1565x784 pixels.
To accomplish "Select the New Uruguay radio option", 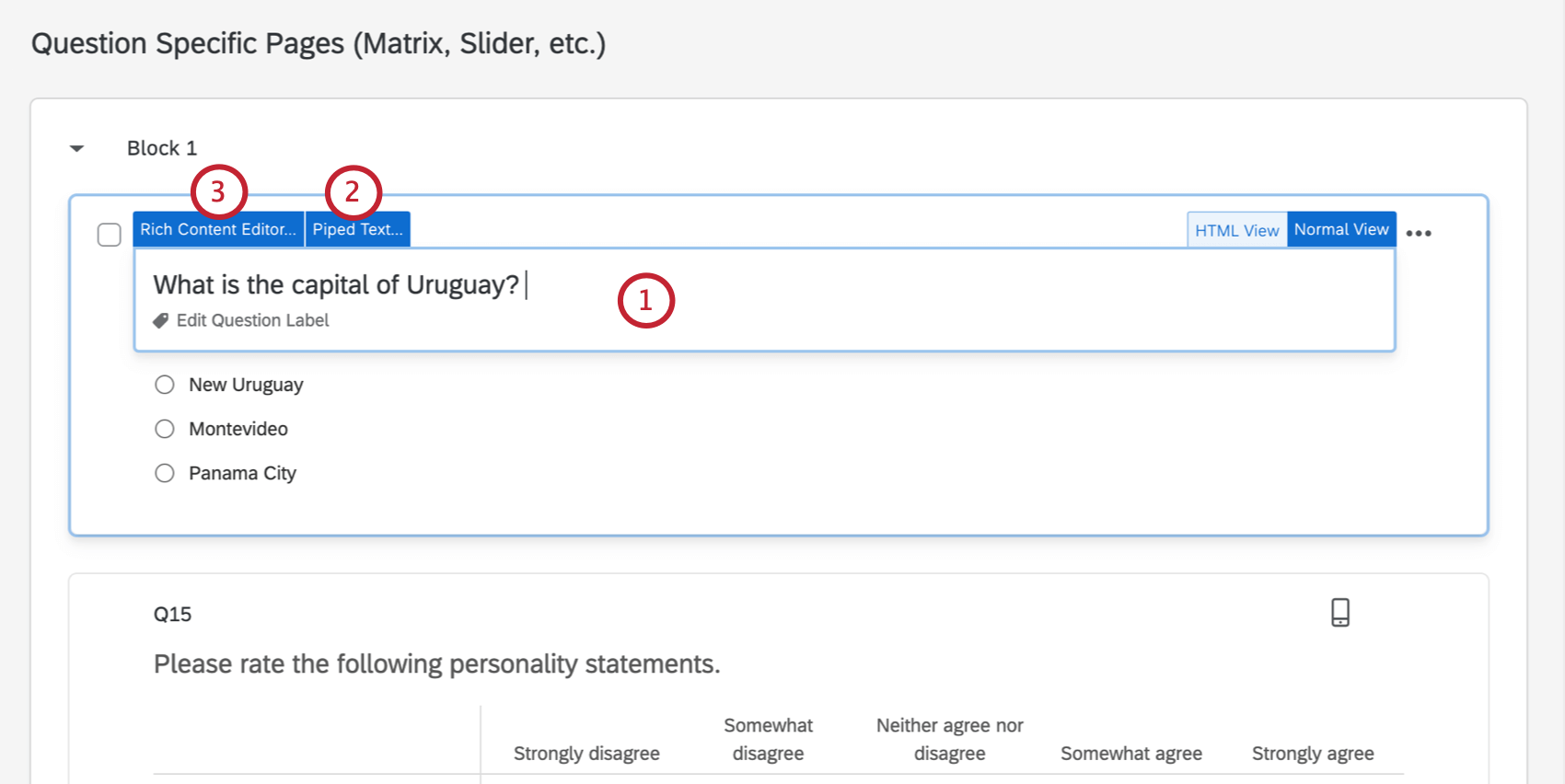I will point(165,385).
